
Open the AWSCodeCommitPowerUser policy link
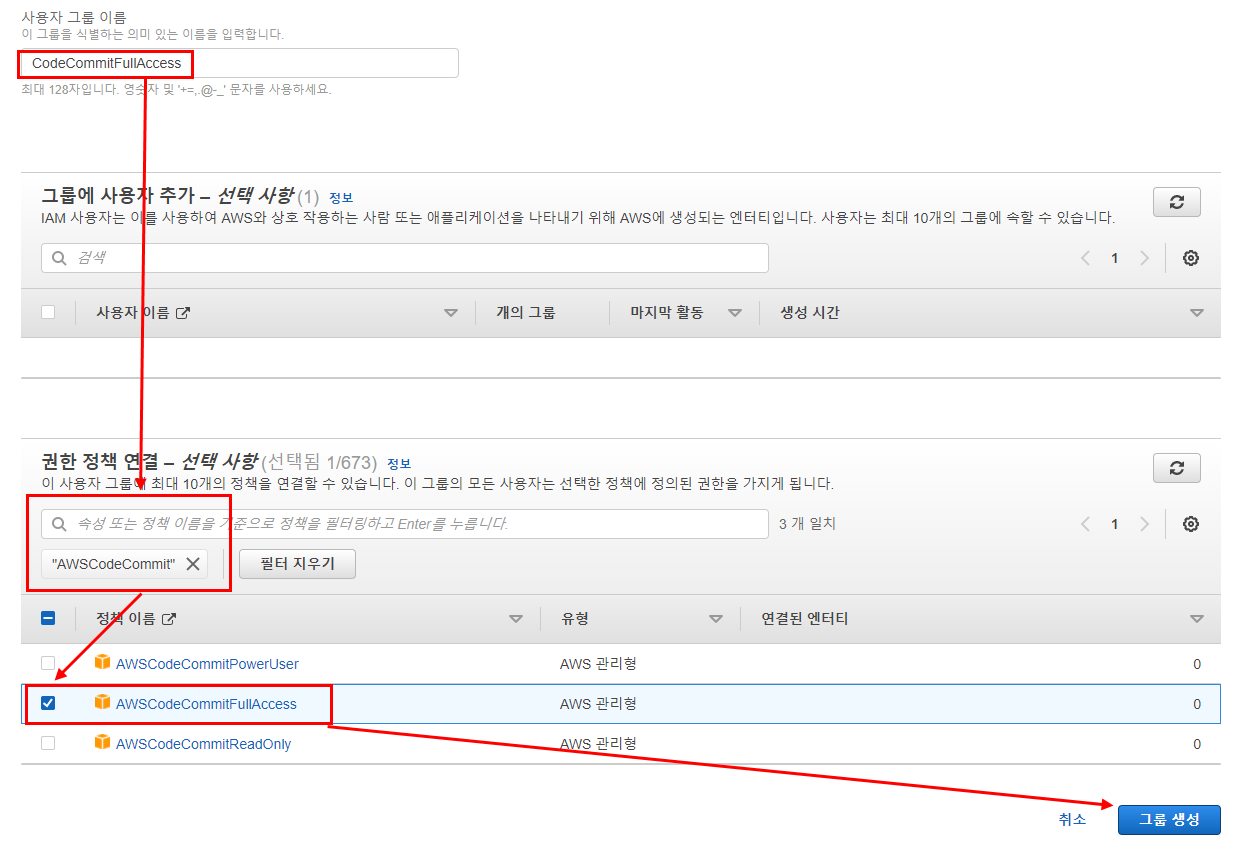[x=207, y=664]
